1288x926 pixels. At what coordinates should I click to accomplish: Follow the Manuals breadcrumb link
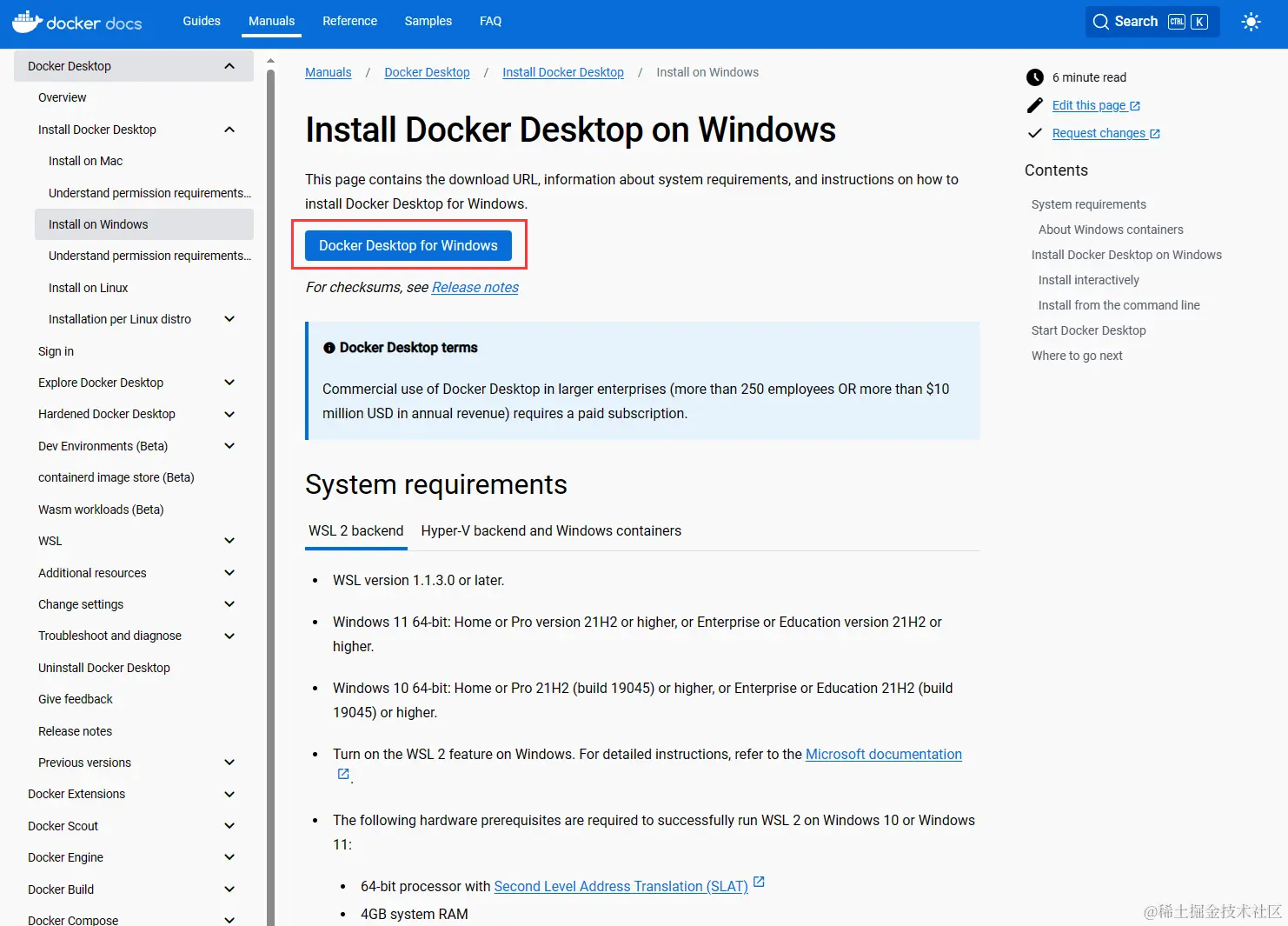tap(329, 72)
